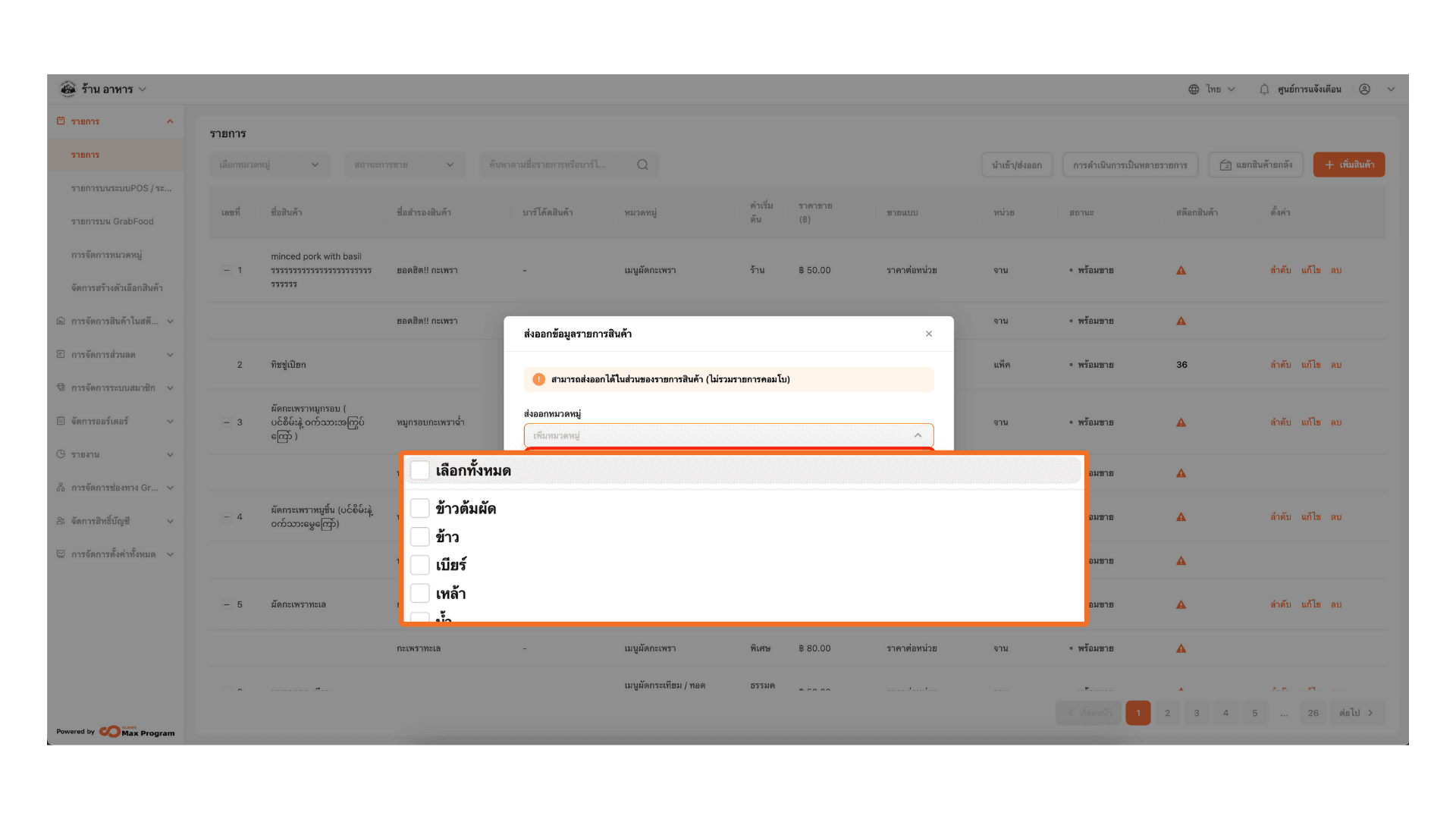Tick the เบียร์ category checkbox

point(420,565)
